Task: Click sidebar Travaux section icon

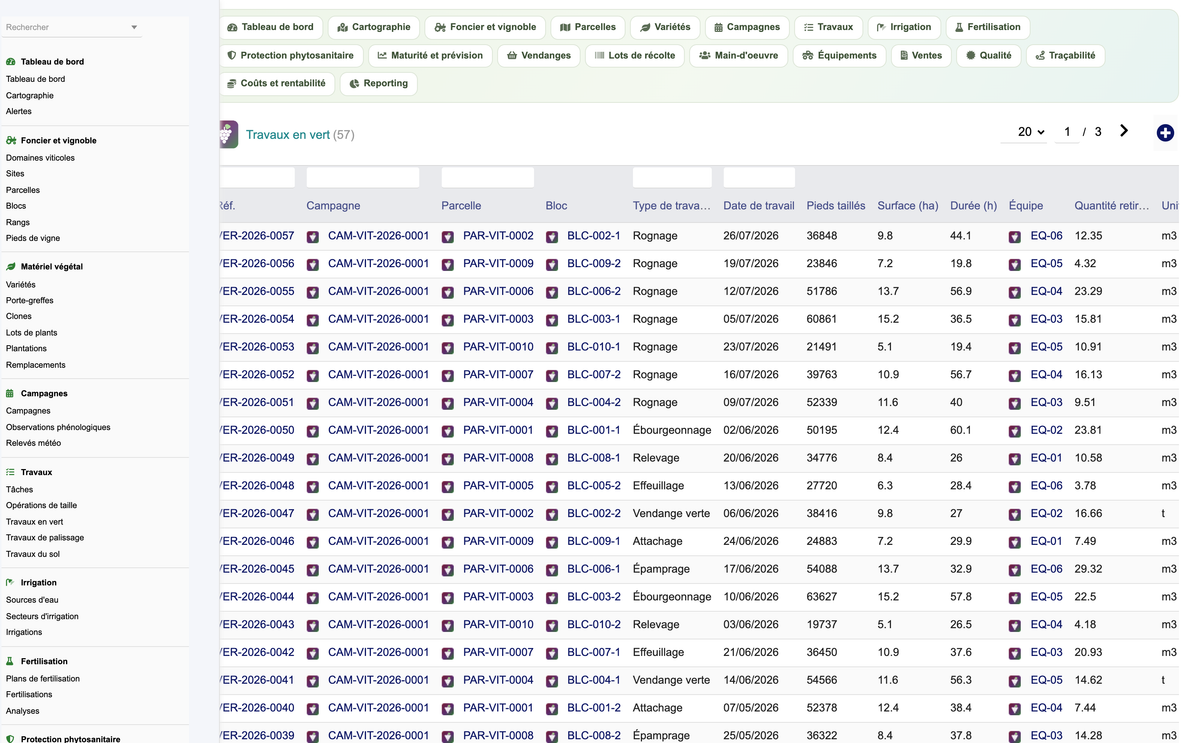Action: coord(11,472)
